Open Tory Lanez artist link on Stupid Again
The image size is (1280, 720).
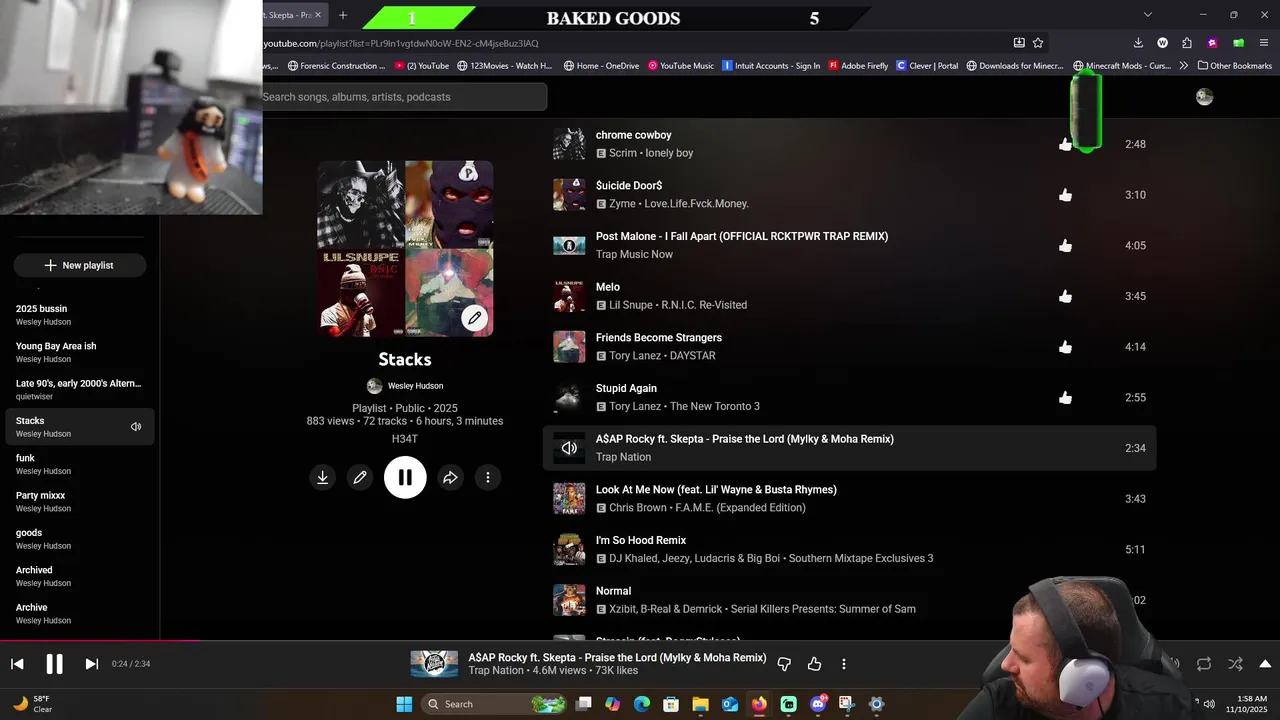tap(636, 406)
